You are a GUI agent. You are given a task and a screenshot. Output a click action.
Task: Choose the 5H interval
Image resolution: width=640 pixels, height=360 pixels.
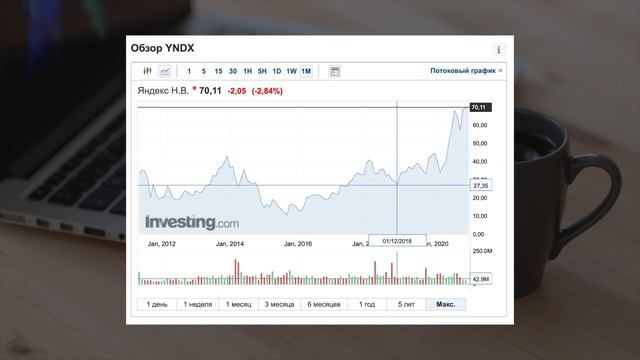(262, 71)
